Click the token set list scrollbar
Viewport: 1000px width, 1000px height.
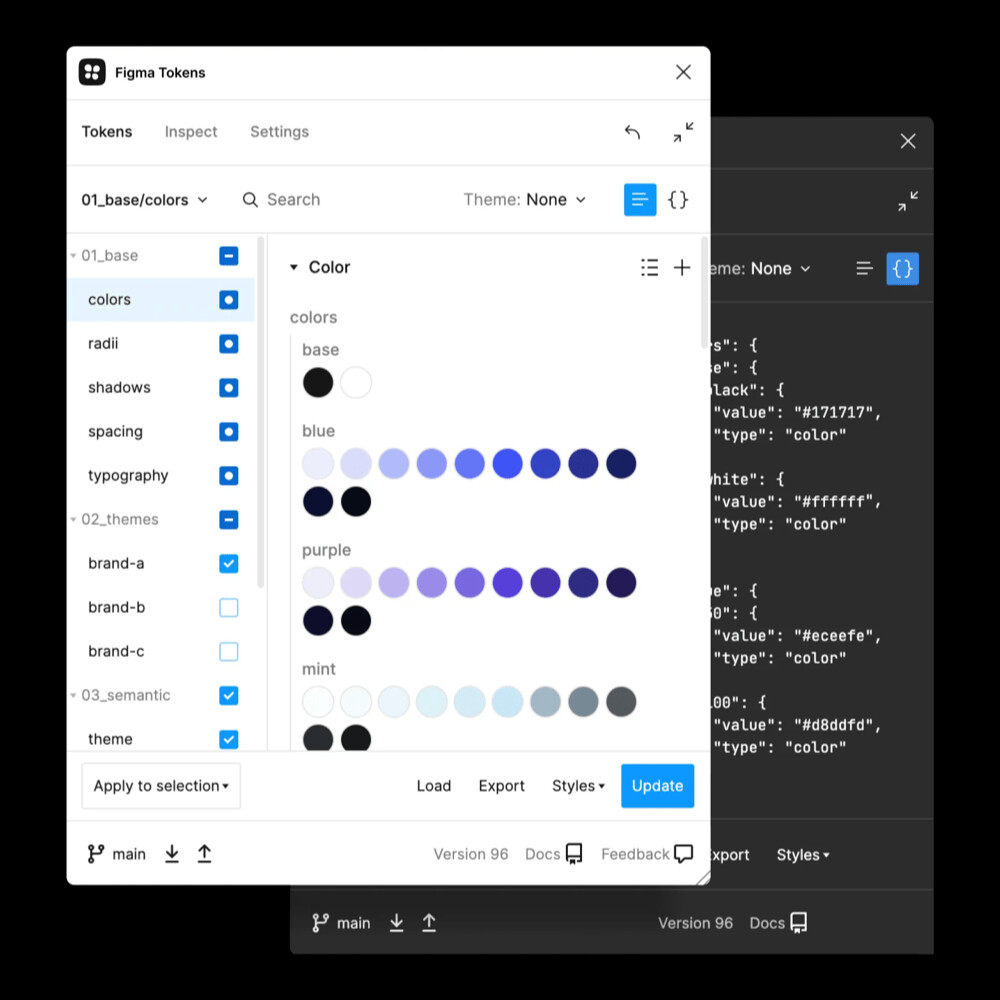pyautogui.click(x=260, y=413)
